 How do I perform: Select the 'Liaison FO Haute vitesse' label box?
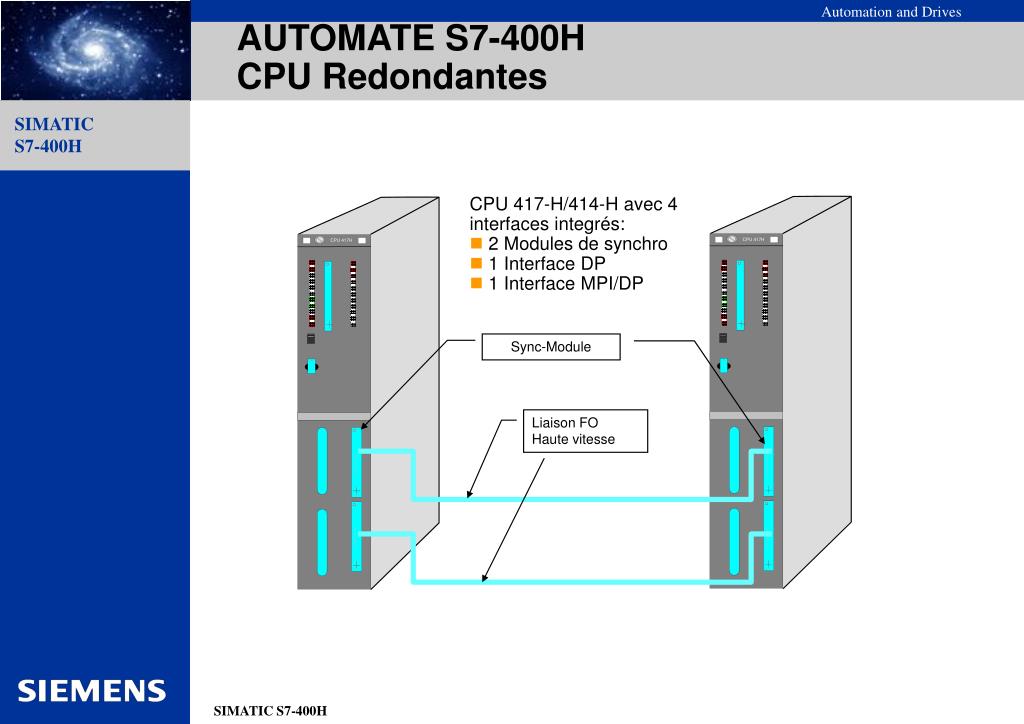[x=585, y=431]
